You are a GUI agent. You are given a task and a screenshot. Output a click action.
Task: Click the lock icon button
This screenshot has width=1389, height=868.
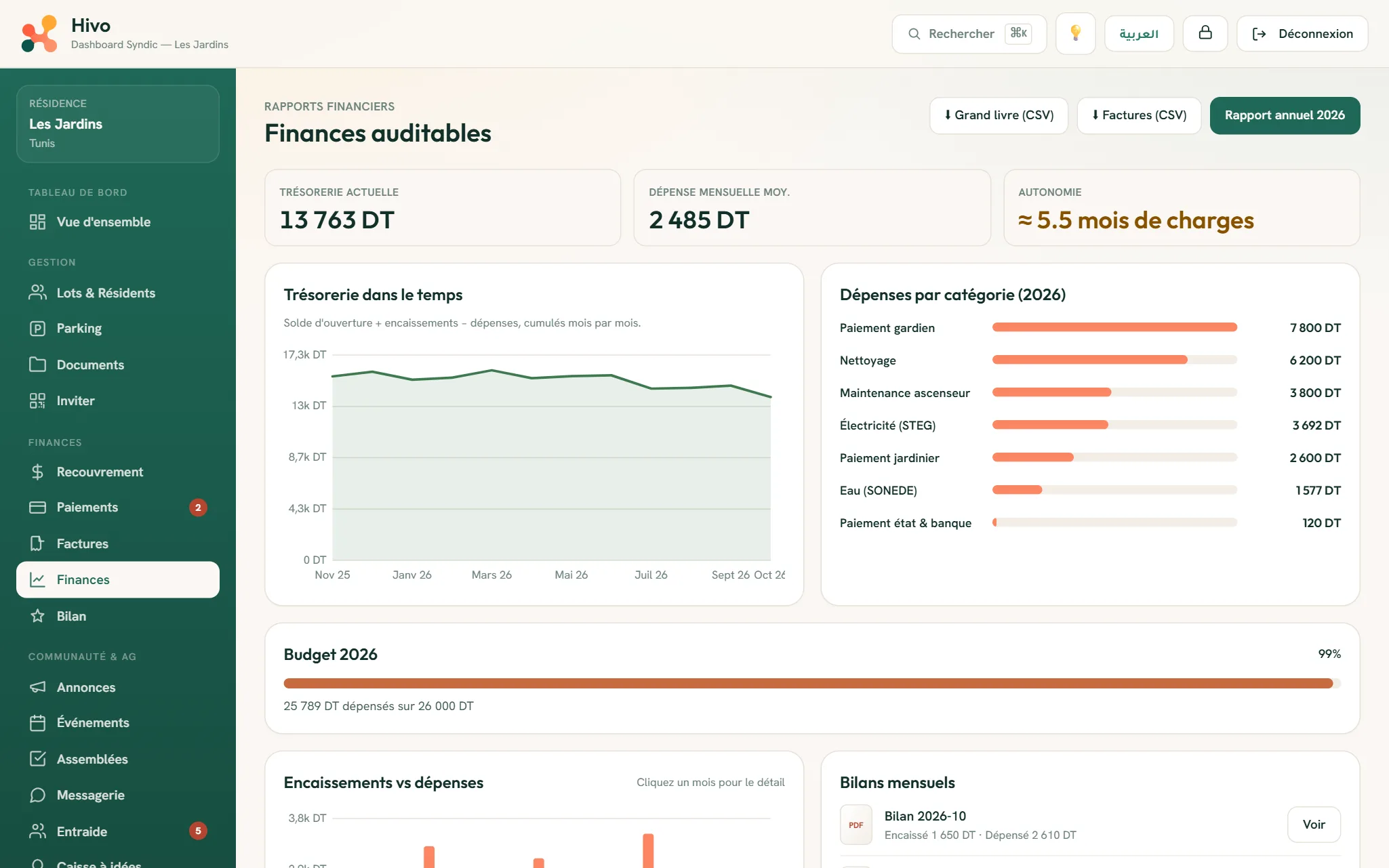[1205, 33]
